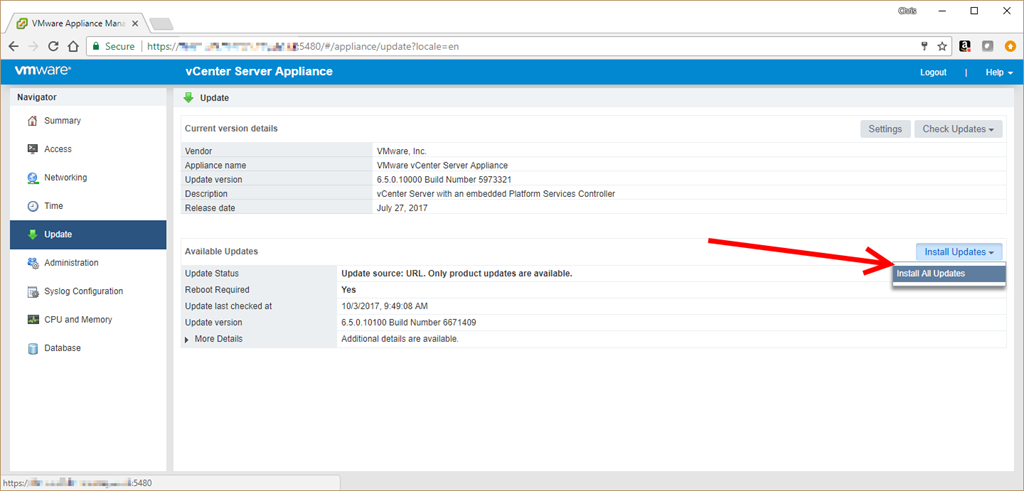
Task: Click the green Update arrow icon in Navigator
Action: pyautogui.click(x=33, y=234)
